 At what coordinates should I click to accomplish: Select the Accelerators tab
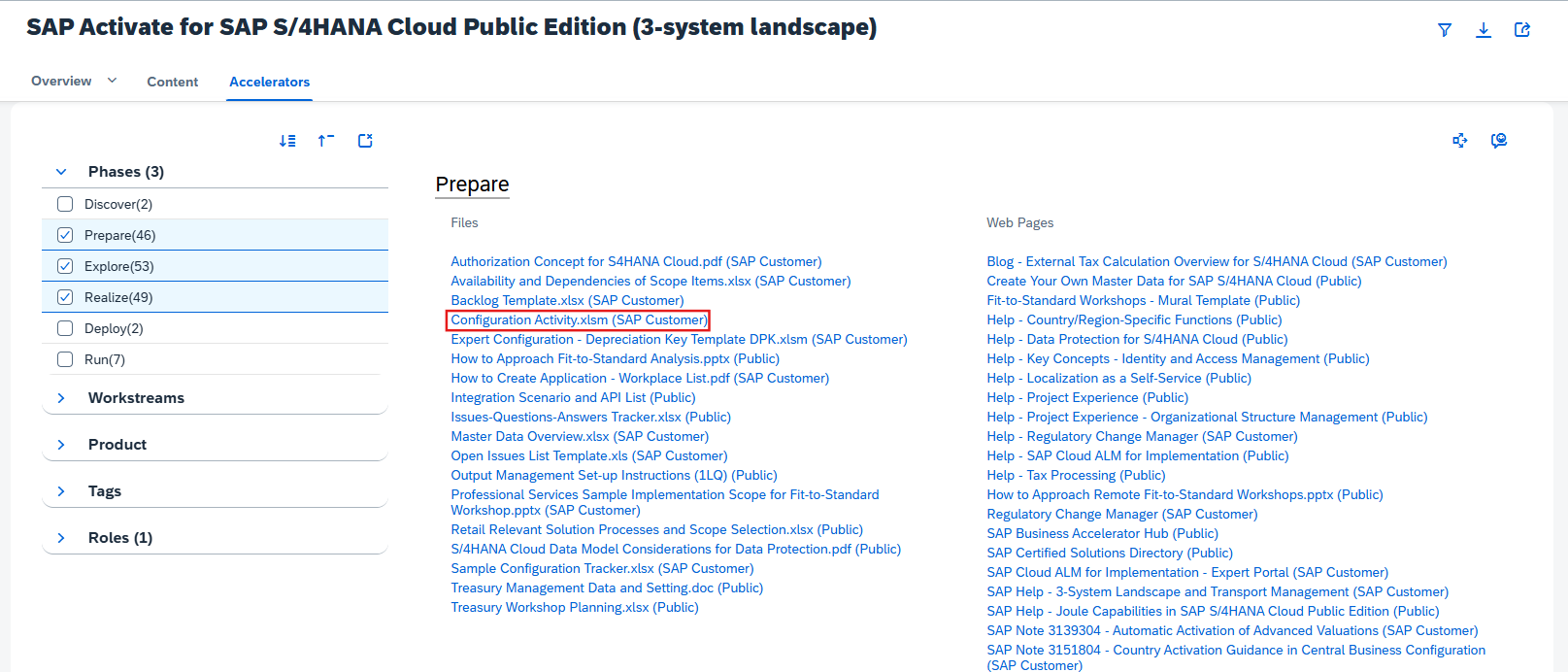click(270, 82)
